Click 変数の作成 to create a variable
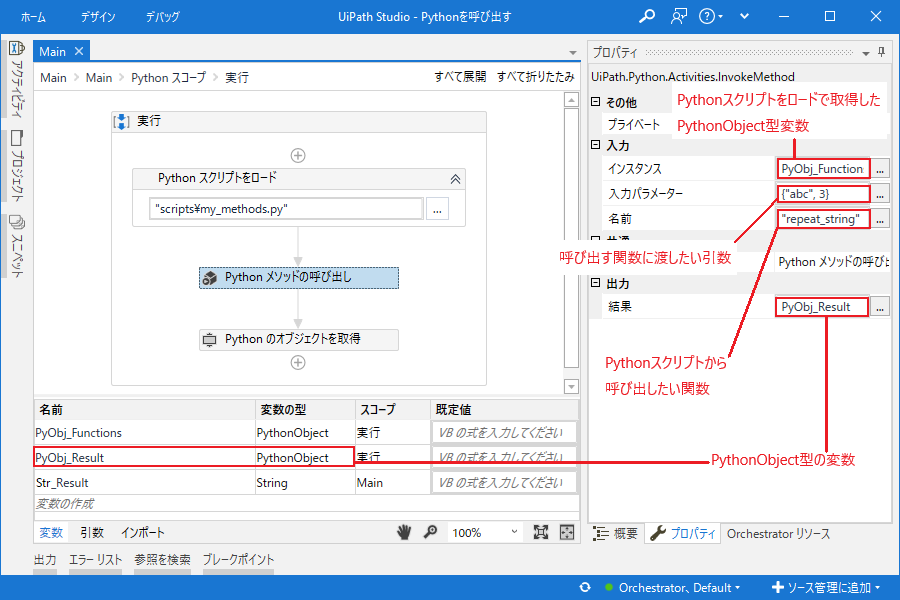 coord(64,504)
